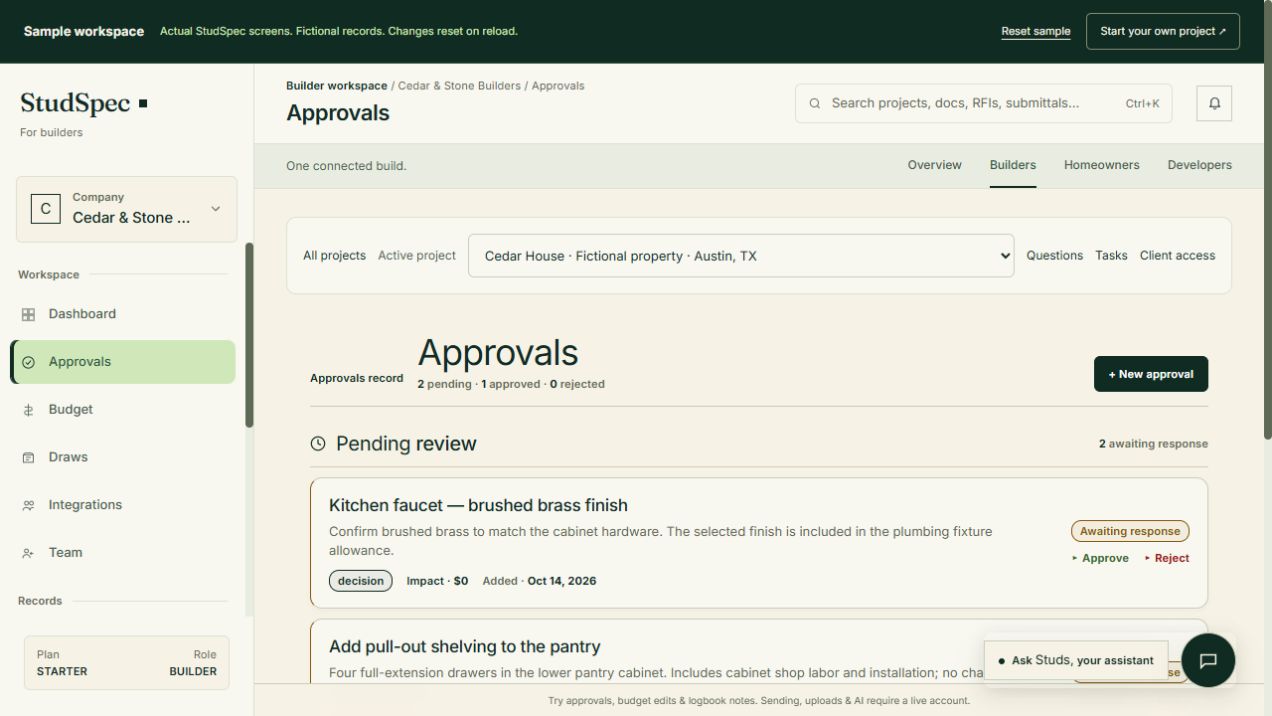Click the sidebar scrollbar
The height and width of the screenshot is (716, 1272).
[249, 335]
